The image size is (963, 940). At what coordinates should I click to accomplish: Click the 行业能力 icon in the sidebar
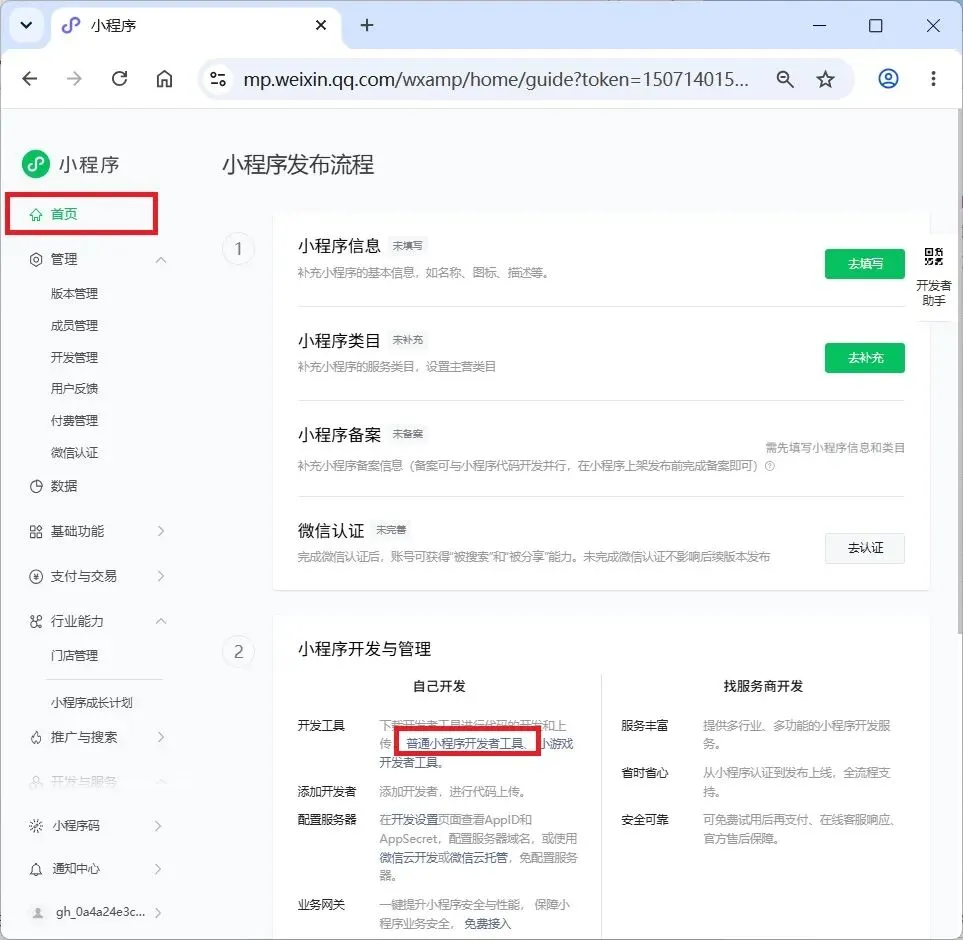pos(36,621)
